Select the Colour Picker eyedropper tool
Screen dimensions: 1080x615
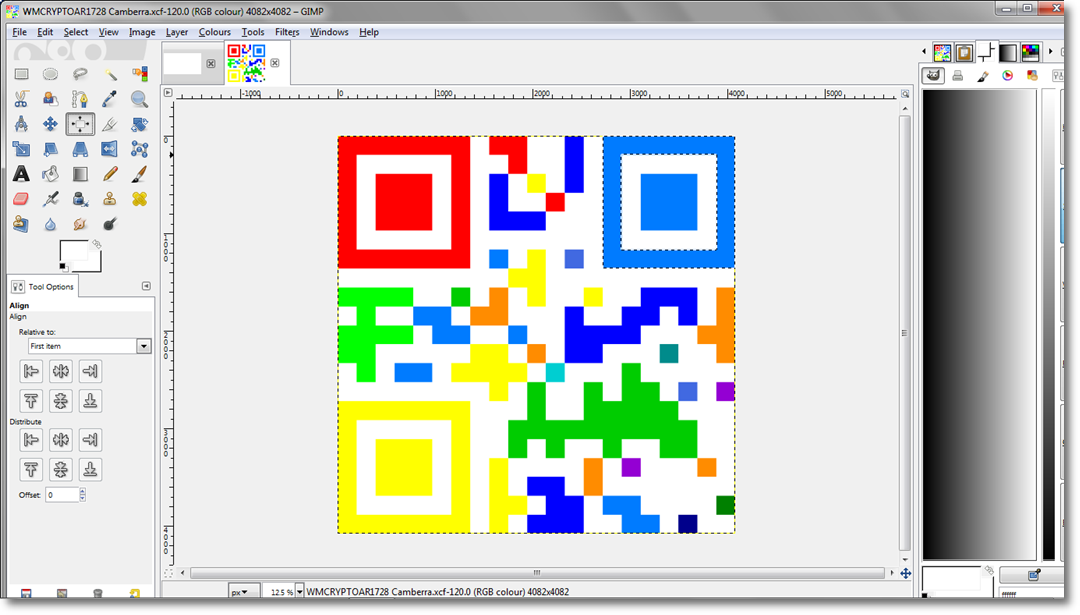point(110,99)
